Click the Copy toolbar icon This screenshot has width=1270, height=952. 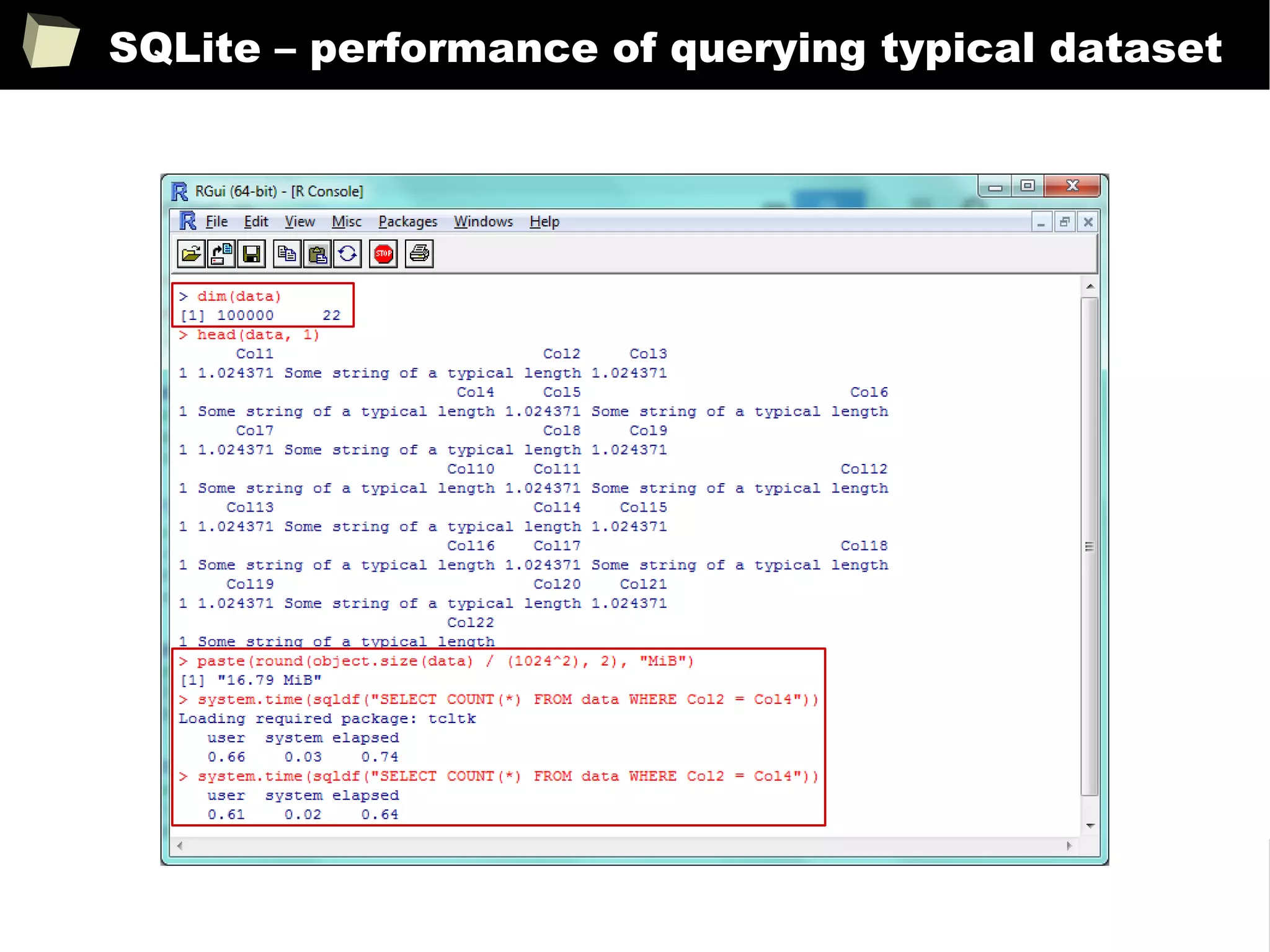click(286, 254)
